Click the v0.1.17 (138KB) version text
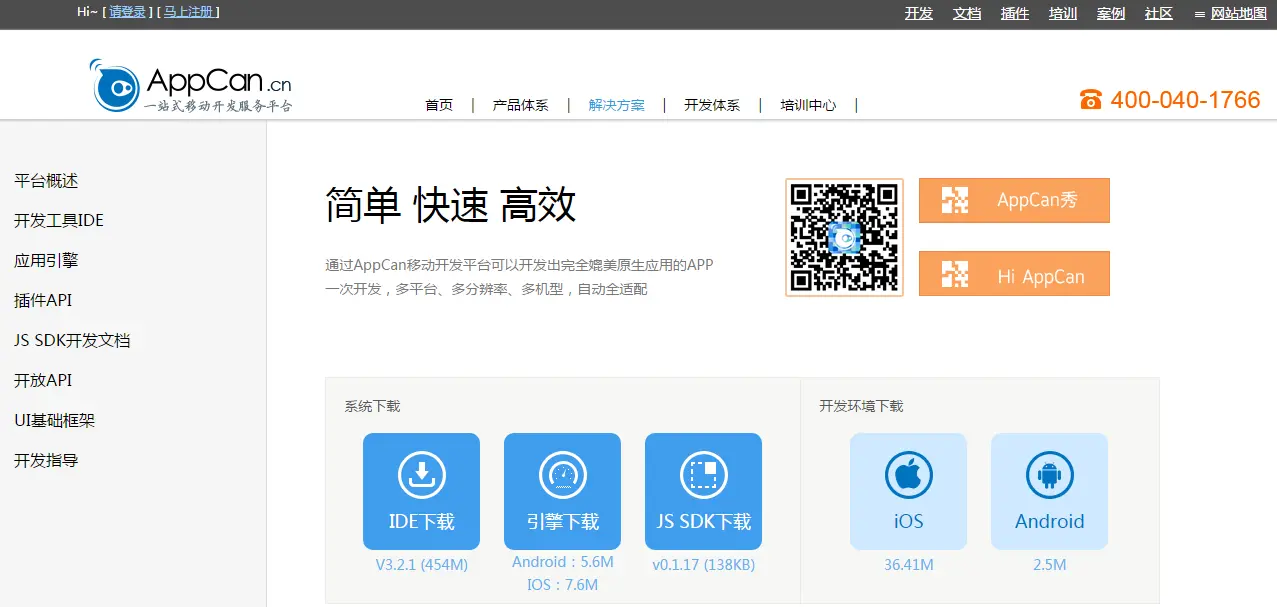 (704, 565)
